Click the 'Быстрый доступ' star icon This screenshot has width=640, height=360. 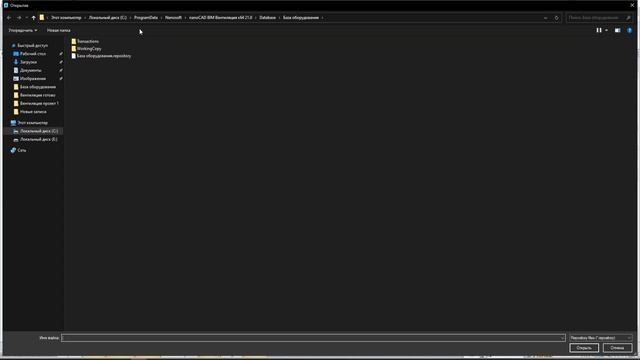pyautogui.click(x=13, y=46)
